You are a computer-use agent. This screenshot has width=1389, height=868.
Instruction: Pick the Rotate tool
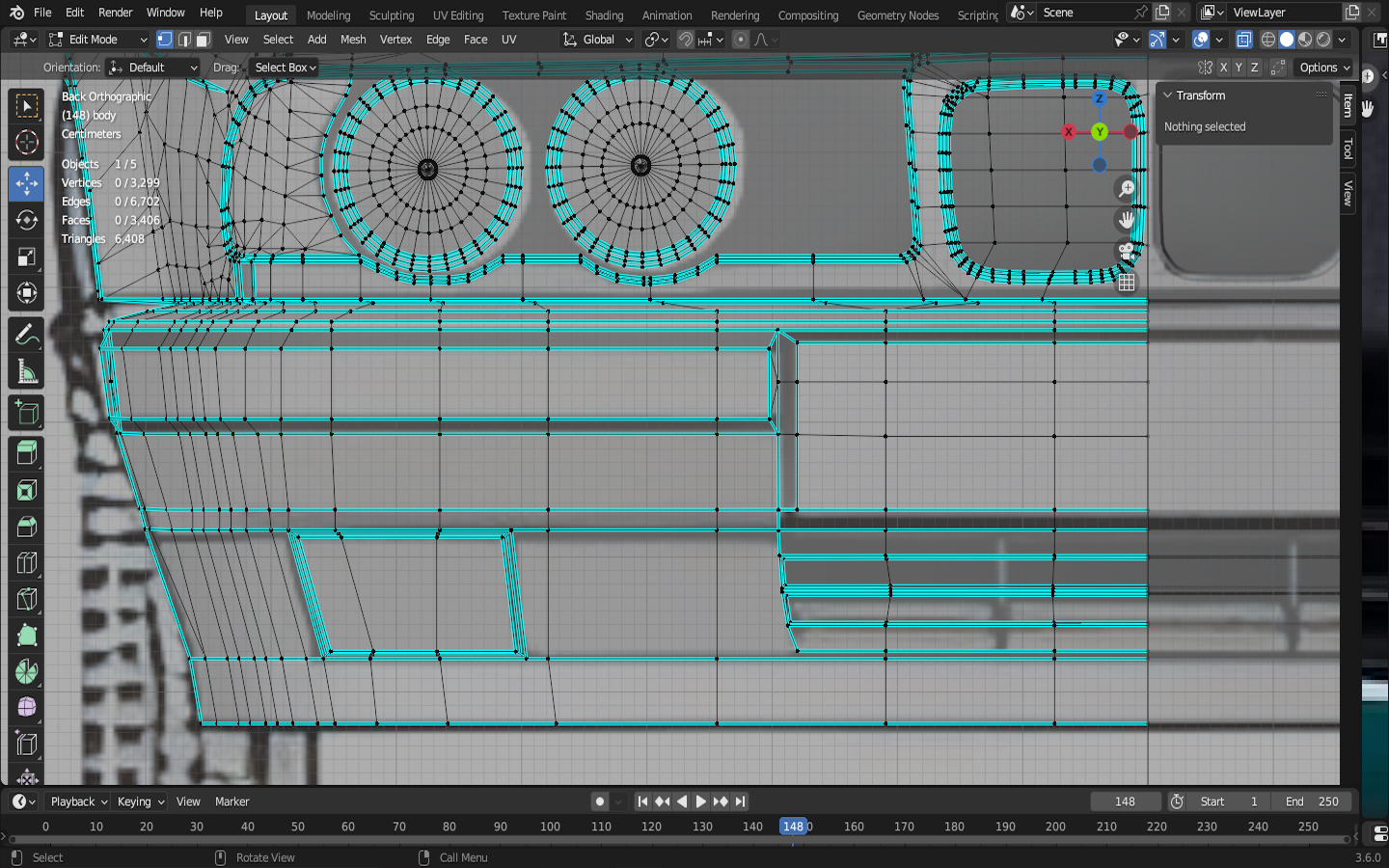tap(27, 220)
